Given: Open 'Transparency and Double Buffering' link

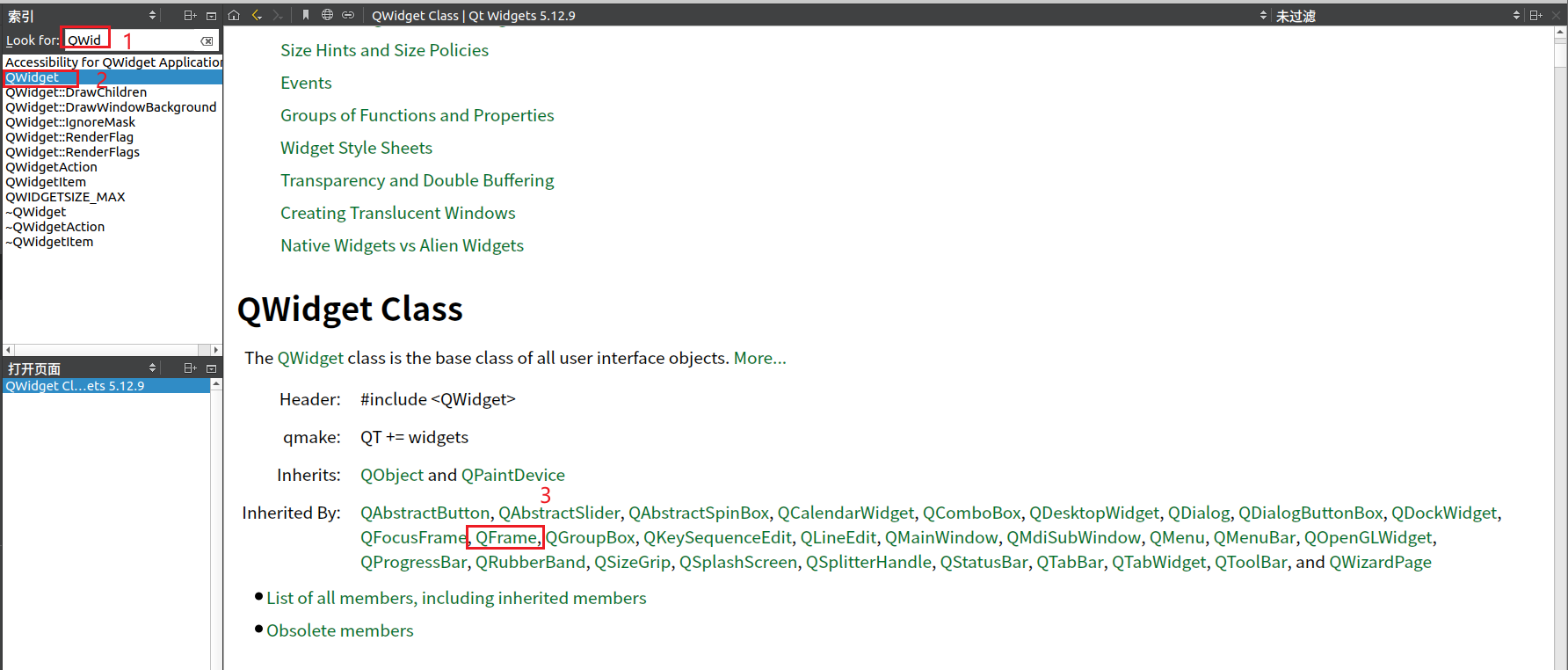Looking at the screenshot, I should 417,180.
